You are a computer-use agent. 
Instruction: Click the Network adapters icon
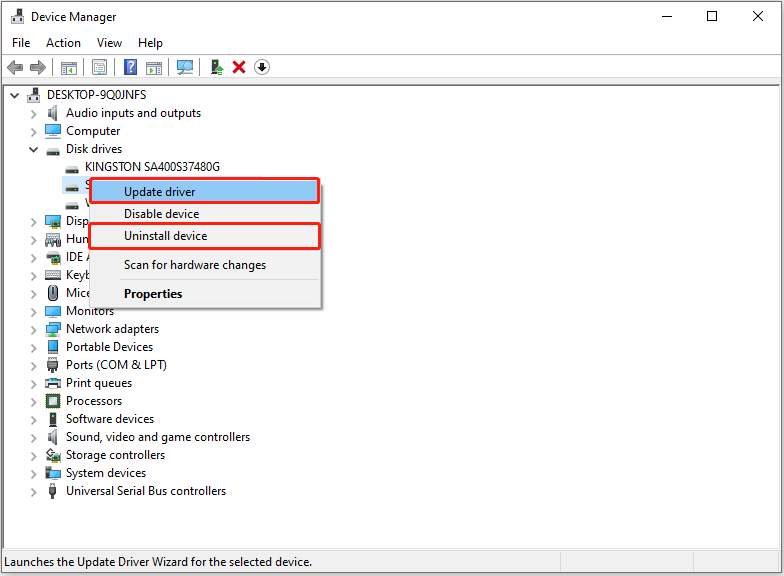pyautogui.click(x=53, y=329)
